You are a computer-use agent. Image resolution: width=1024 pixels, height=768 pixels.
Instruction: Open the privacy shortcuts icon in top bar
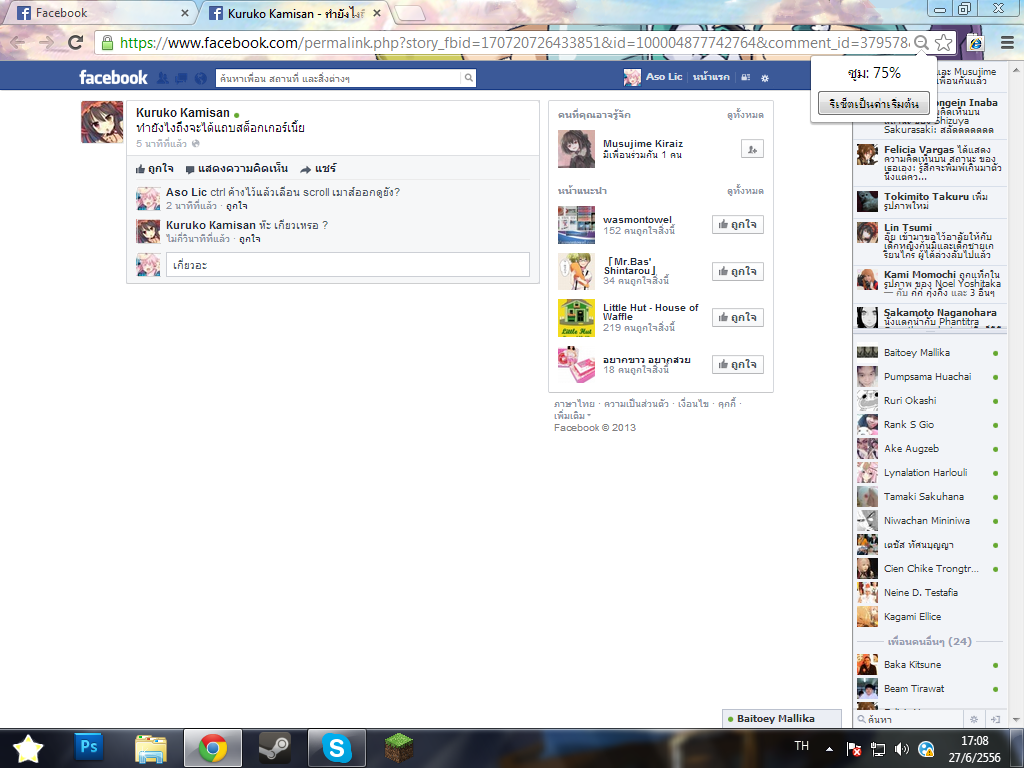coord(746,77)
